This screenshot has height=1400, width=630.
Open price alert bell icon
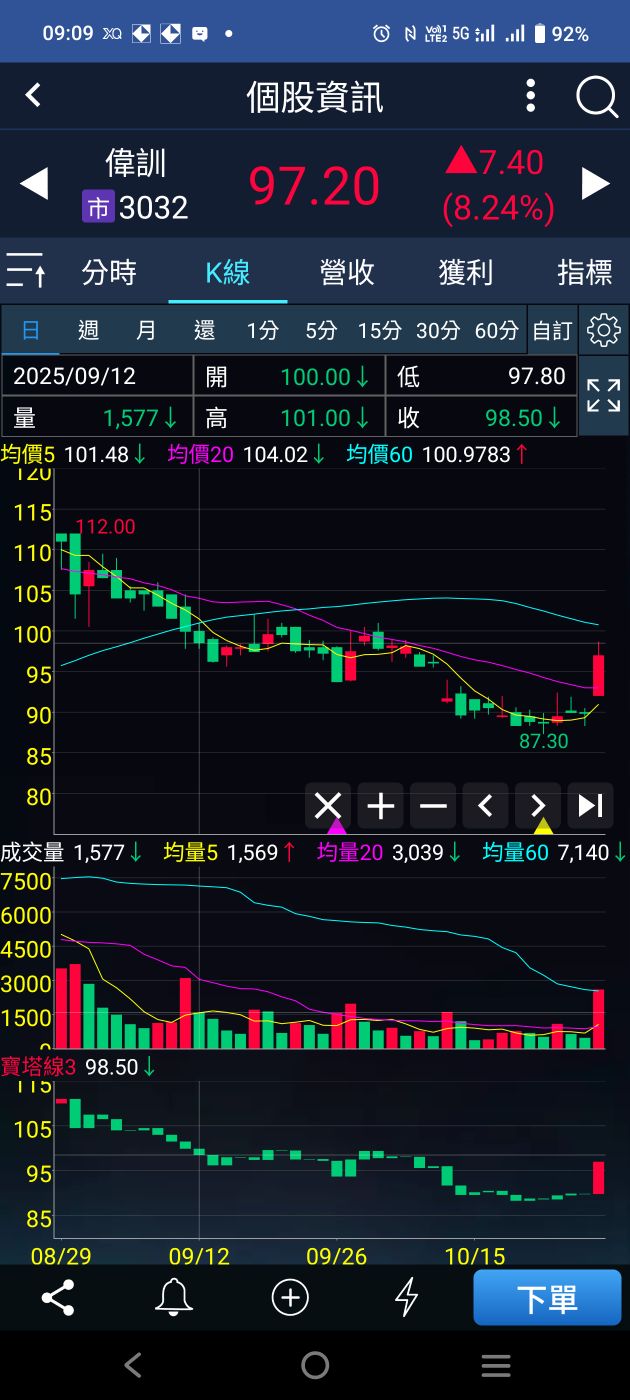(x=174, y=1298)
